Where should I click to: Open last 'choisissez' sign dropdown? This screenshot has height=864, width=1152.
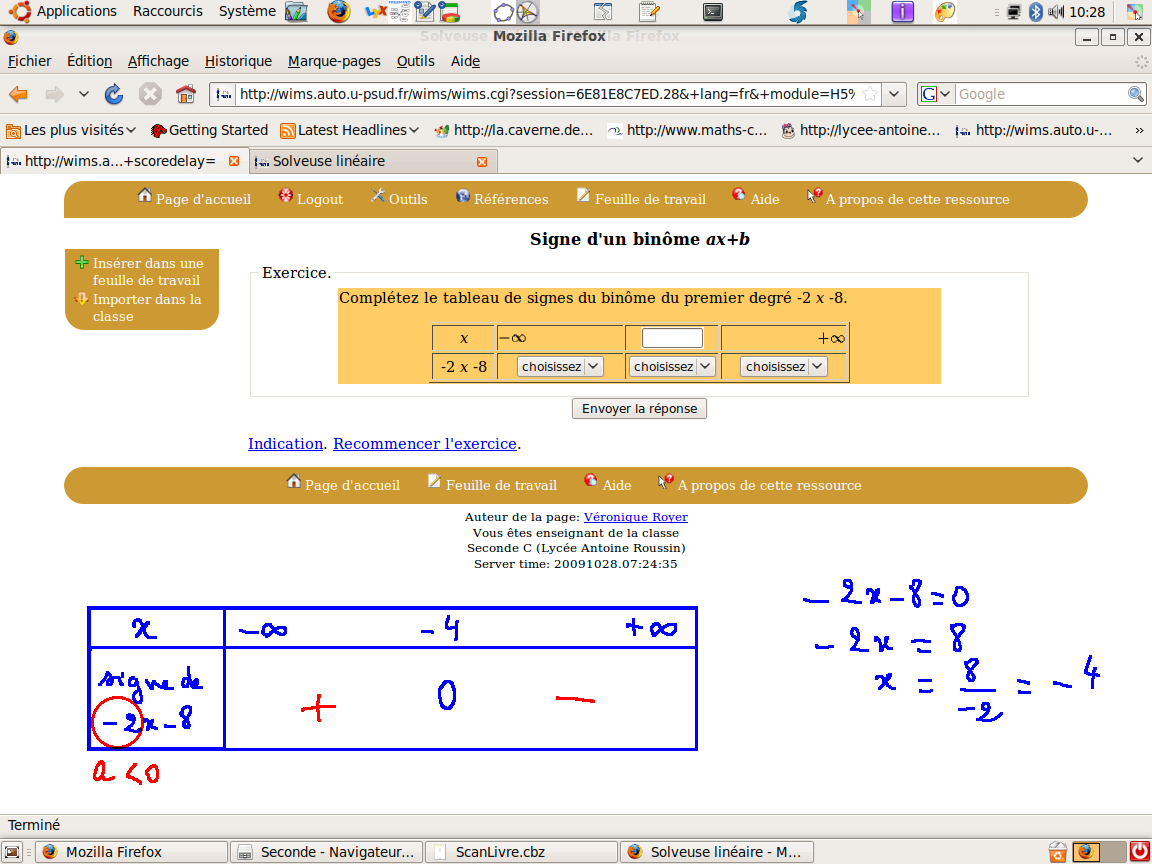784,367
